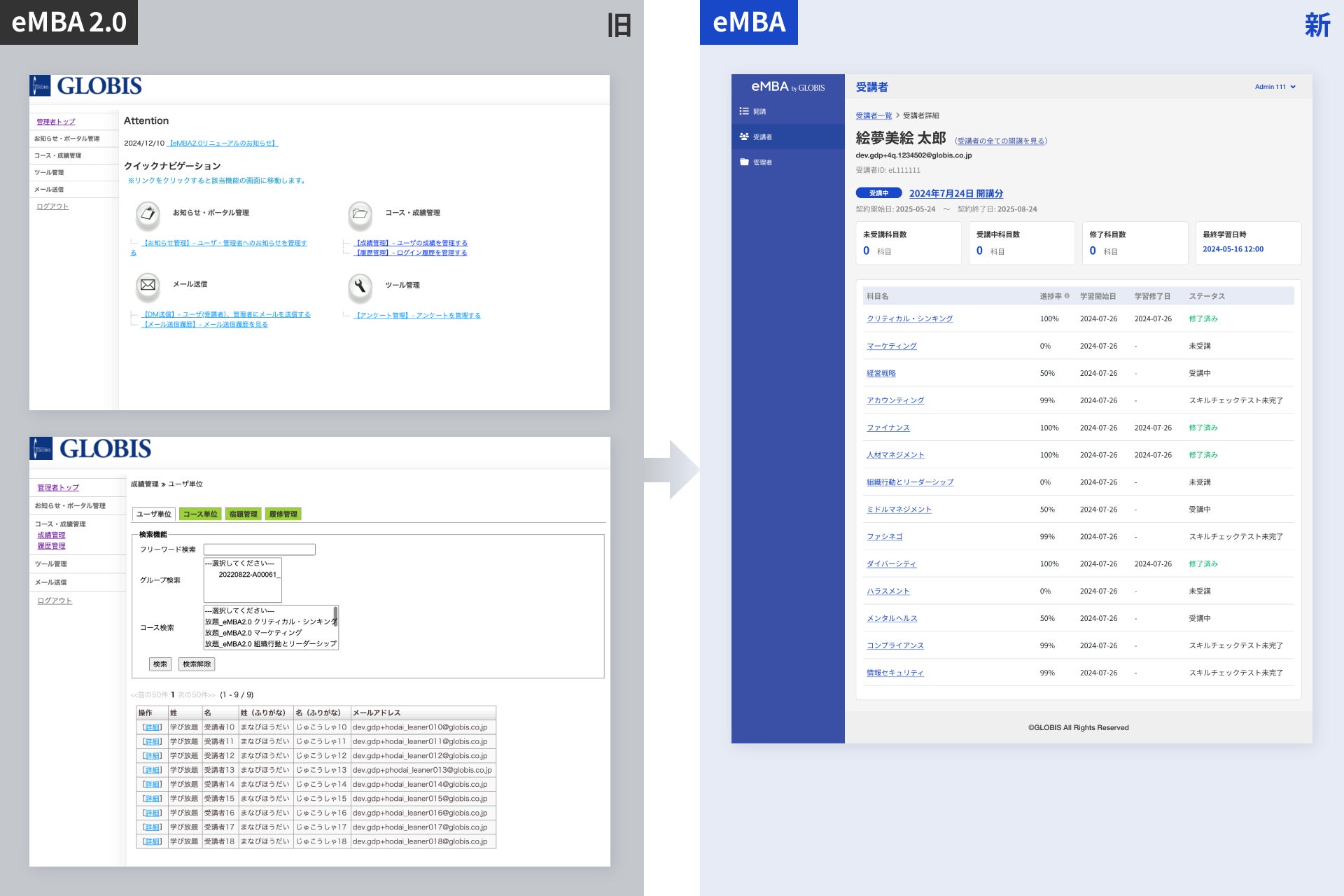Screen dimensions: 1344x896
Task: Click the 受講者一覧 breadcrumb link
Action: click(x=873, y=115)
